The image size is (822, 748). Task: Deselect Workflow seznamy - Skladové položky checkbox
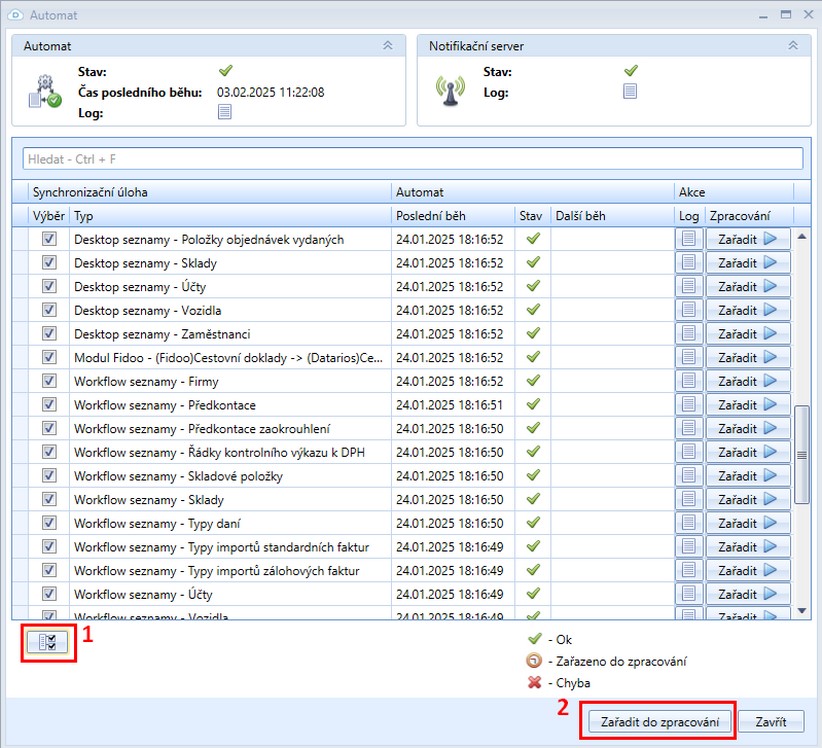click(49, 476)
